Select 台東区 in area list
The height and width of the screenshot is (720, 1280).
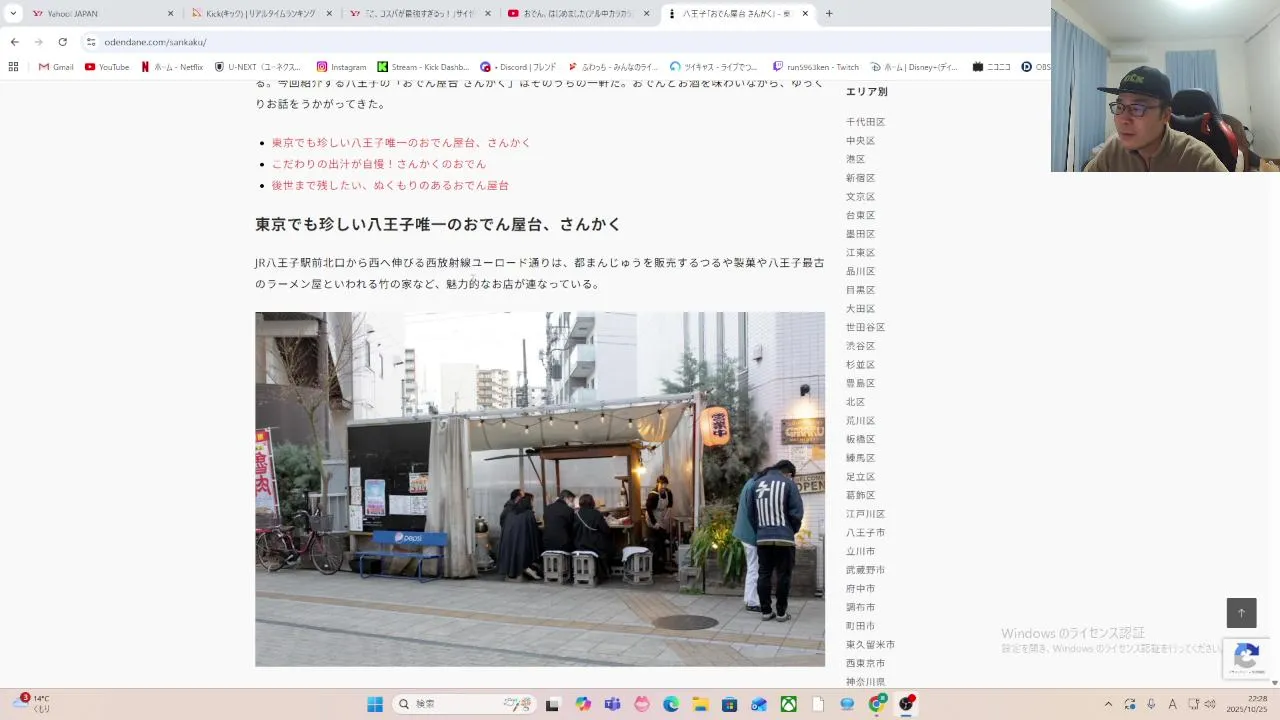pos(860,215)
